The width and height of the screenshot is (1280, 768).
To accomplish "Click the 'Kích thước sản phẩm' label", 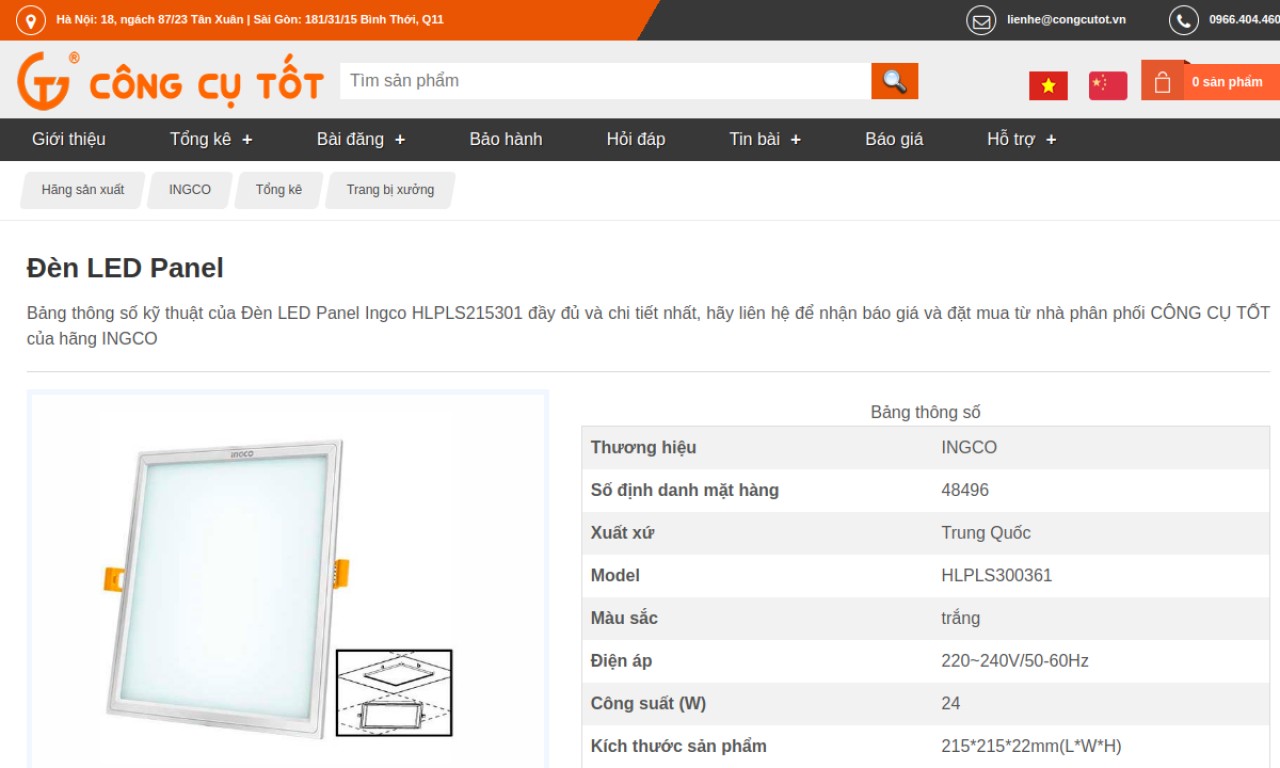I will (678, 746).
